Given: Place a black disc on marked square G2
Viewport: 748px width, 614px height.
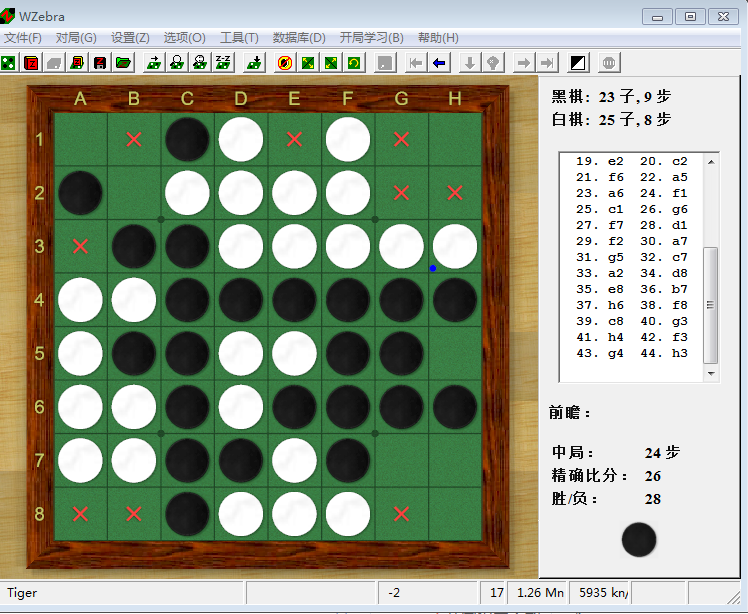Looking at the screenshot, I should tap(401, 193).
